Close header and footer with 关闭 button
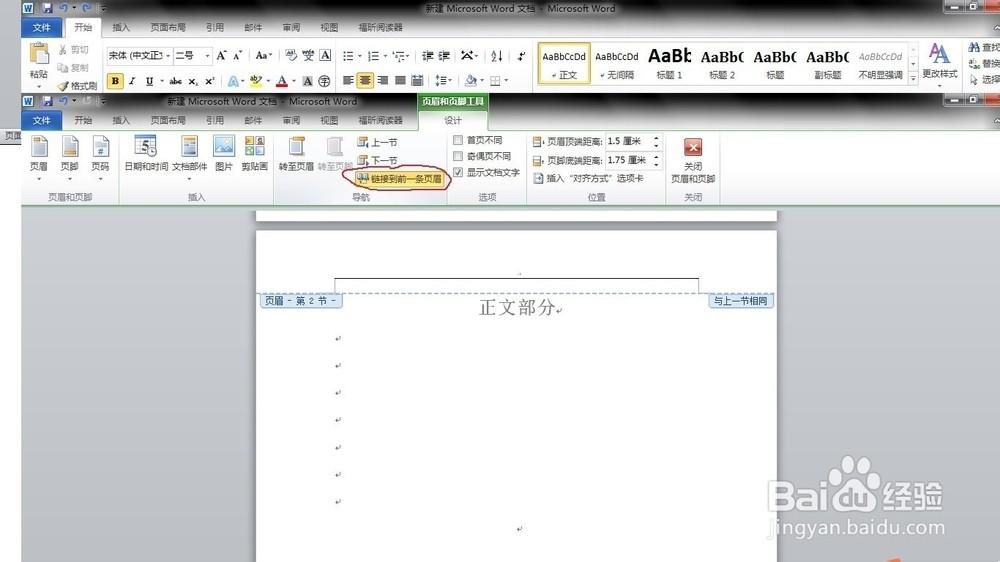Screen dimensions: 1000x562 click(692, 158)
